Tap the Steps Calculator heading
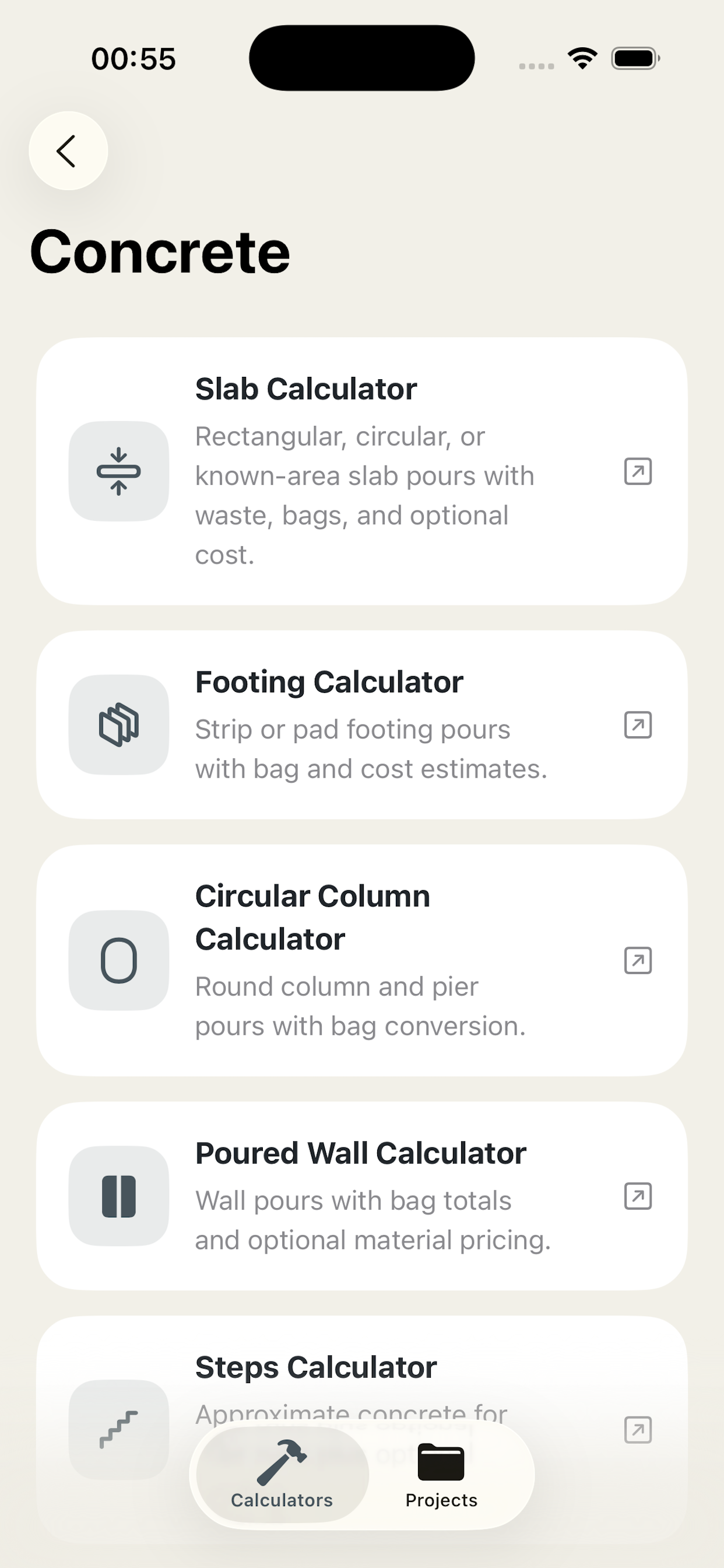 point(316,1367)
